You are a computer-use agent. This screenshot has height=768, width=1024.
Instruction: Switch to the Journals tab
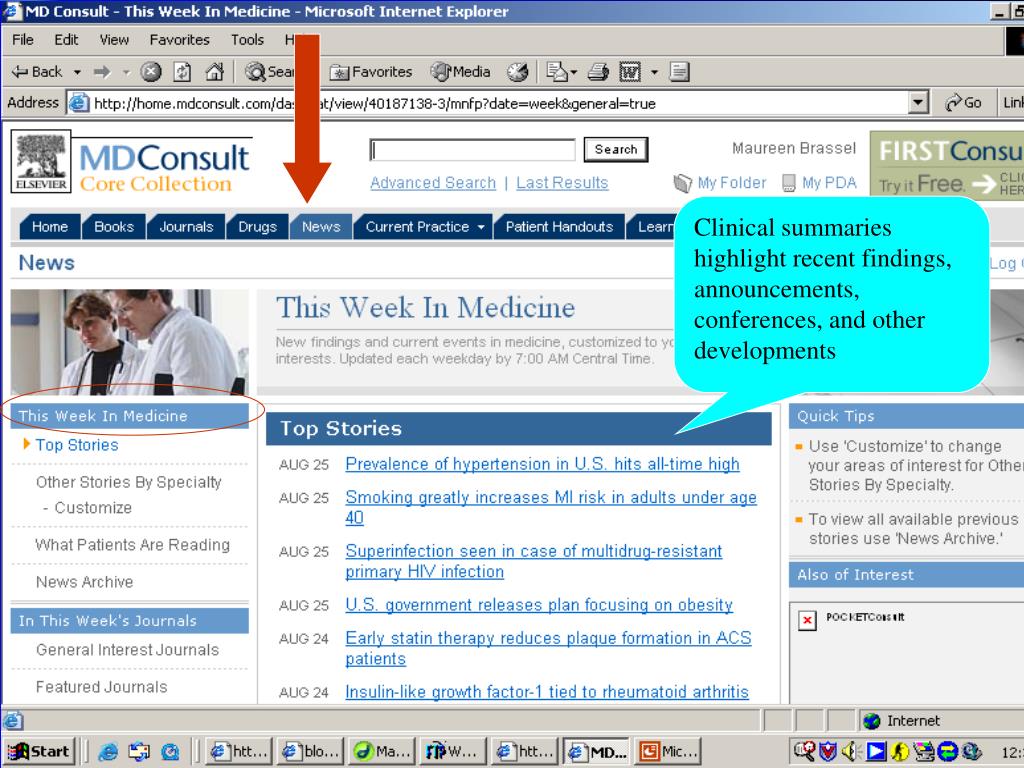pos(186,227)
